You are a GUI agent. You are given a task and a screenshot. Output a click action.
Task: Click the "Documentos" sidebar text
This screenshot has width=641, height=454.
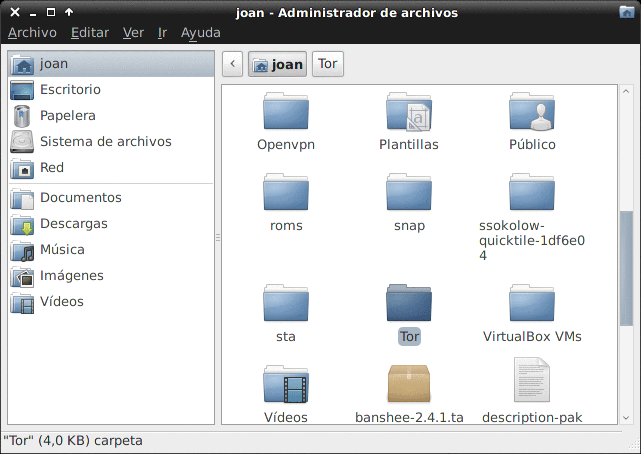coord(81,198)
